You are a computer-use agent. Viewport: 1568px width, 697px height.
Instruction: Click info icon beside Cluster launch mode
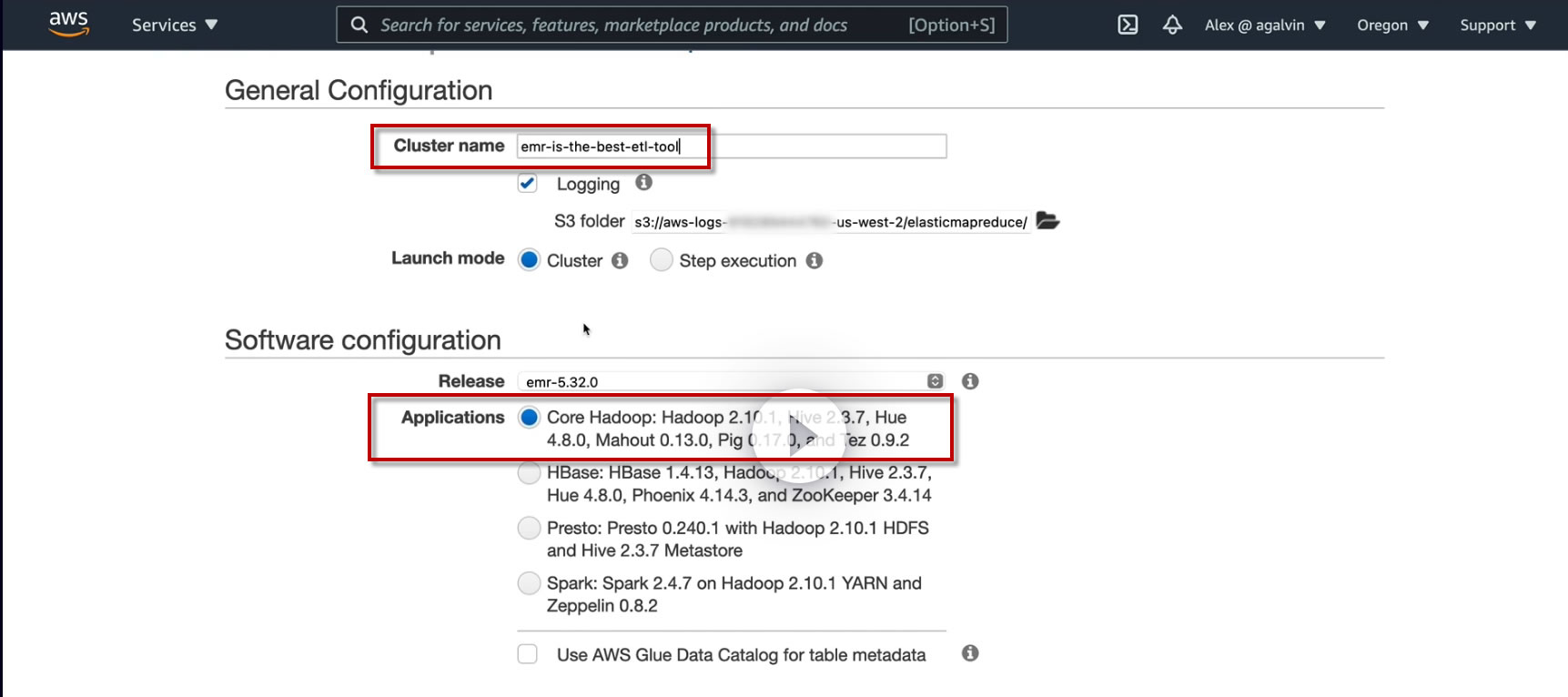[620, 261]
